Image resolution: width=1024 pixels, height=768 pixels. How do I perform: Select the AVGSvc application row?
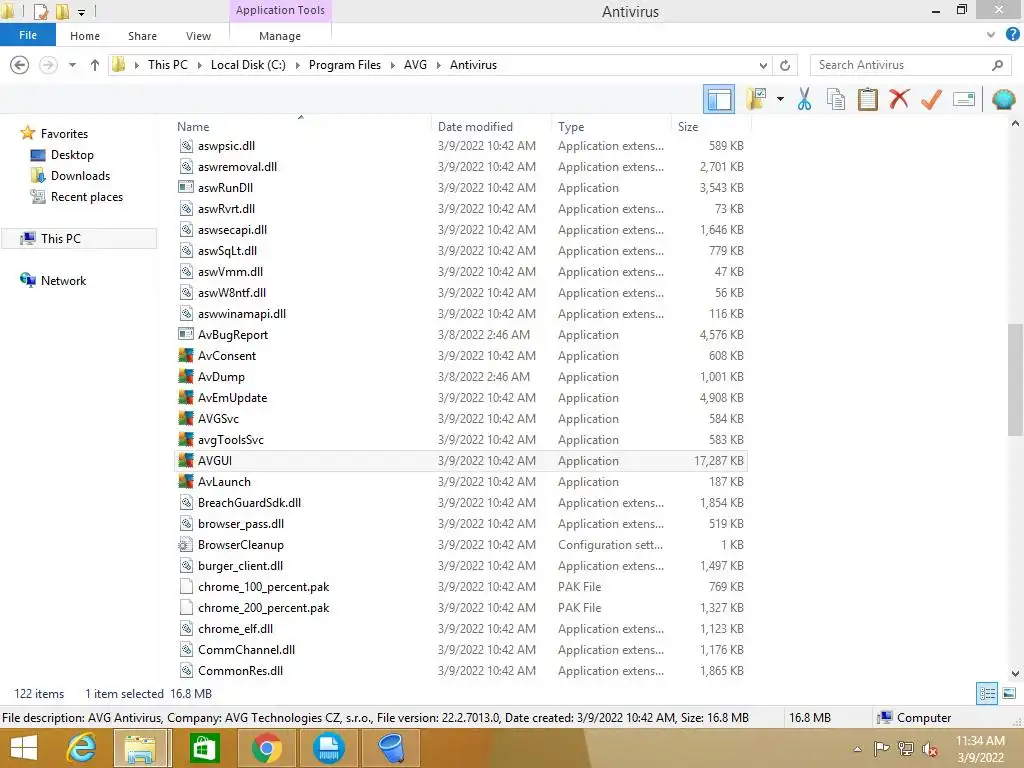[460, 419]
